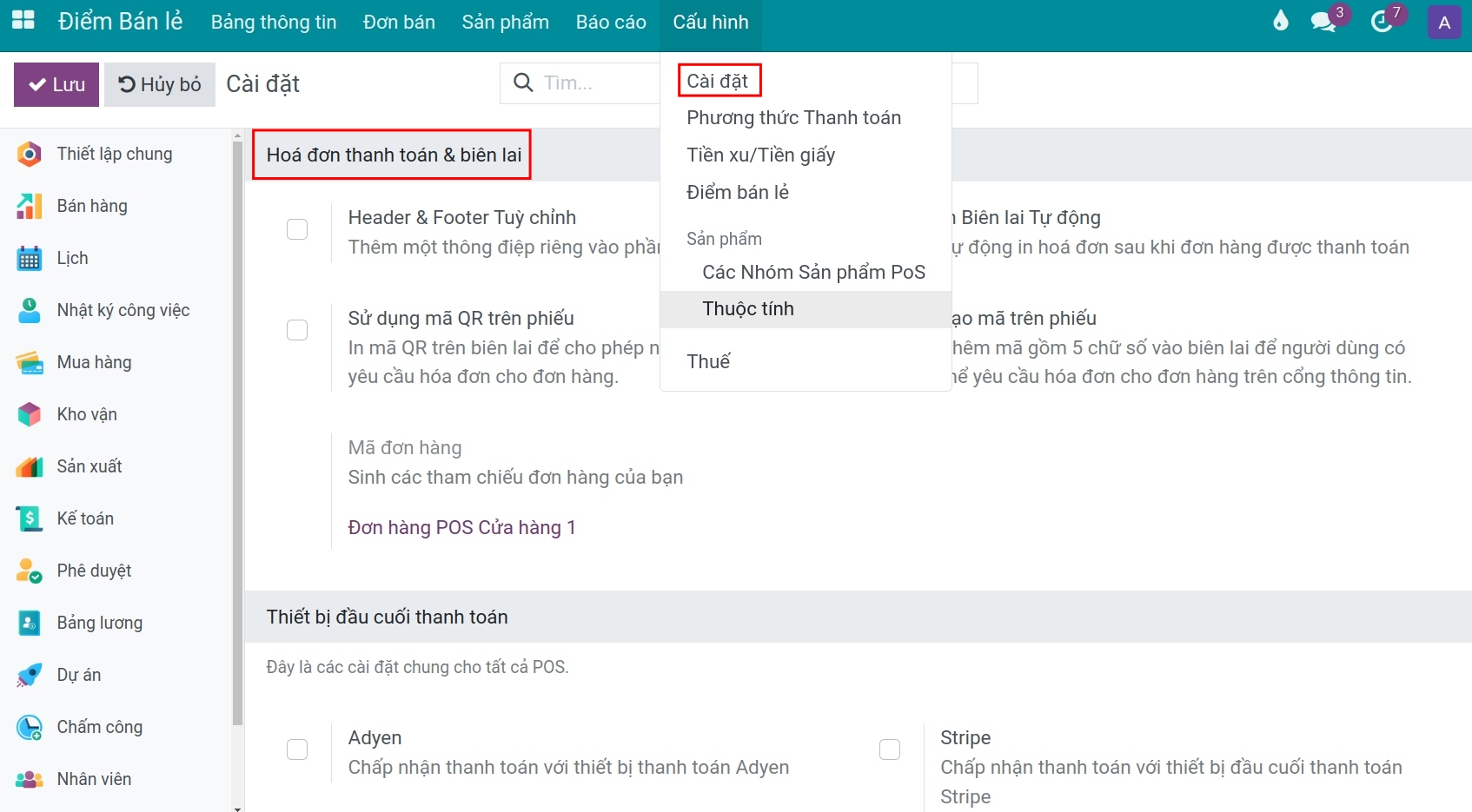
Task: Choose Cài đặt in the dropdown menu
Action: 718,81
